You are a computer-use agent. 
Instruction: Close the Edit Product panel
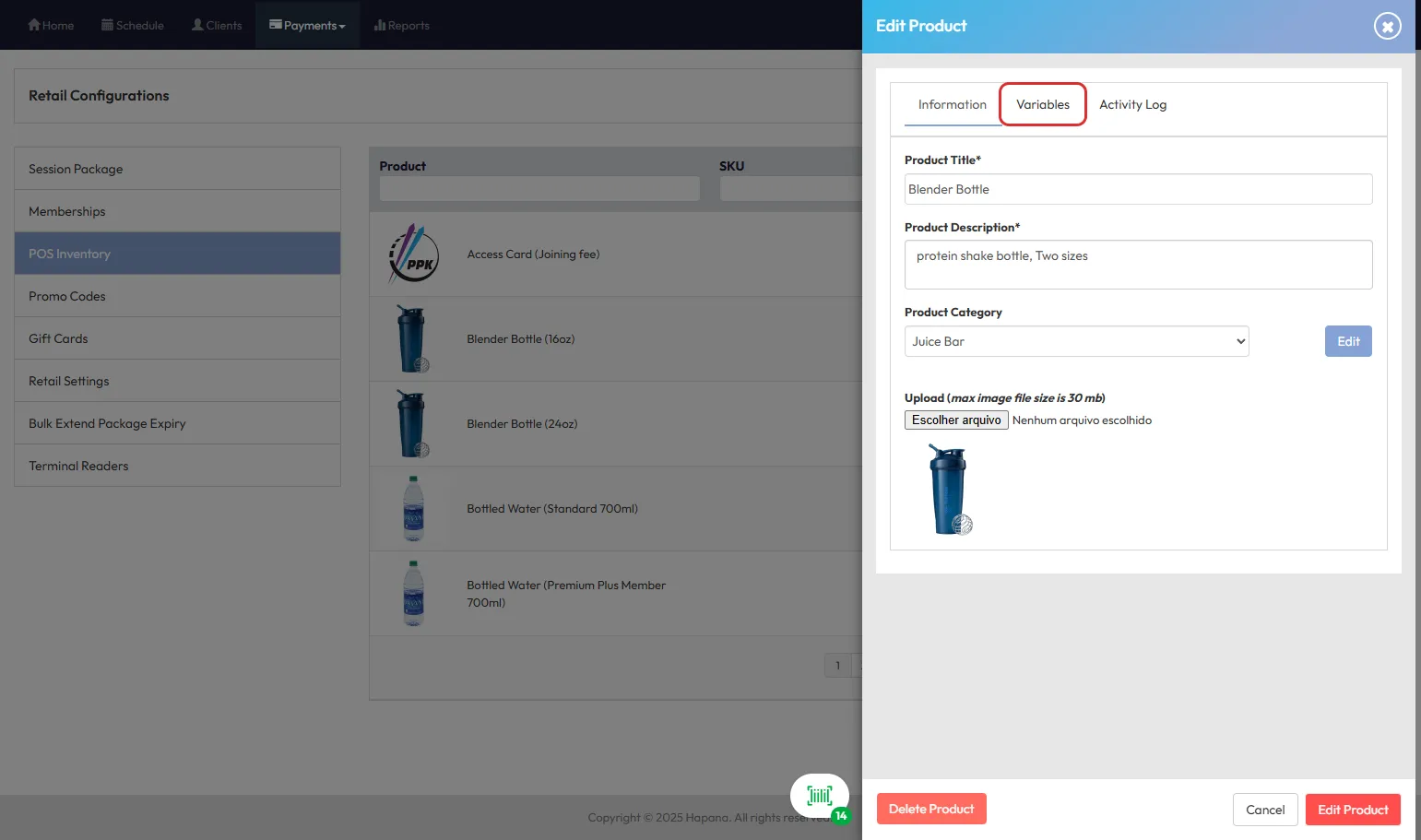coord(1387,26)
